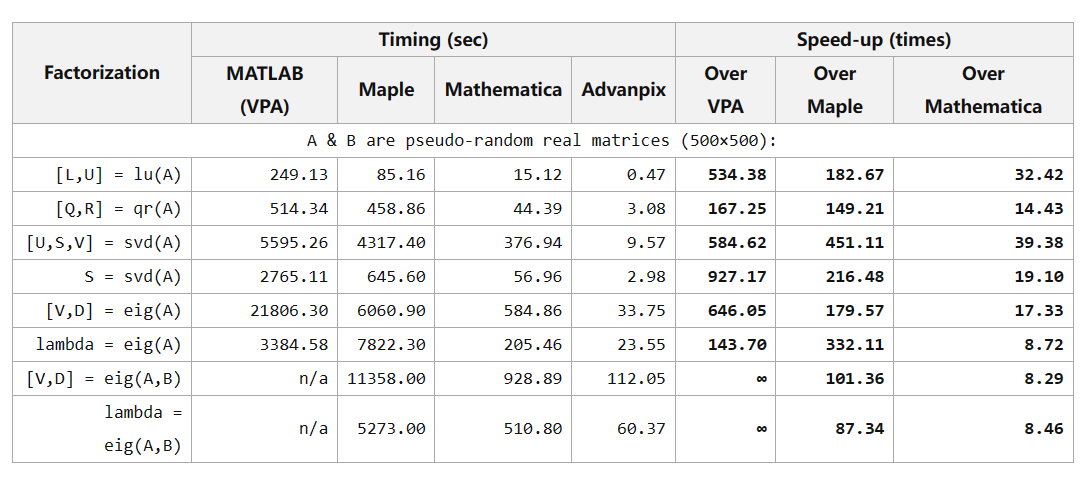Click the lambda = eig(A) row label
1089x480 pixels.
109,345
